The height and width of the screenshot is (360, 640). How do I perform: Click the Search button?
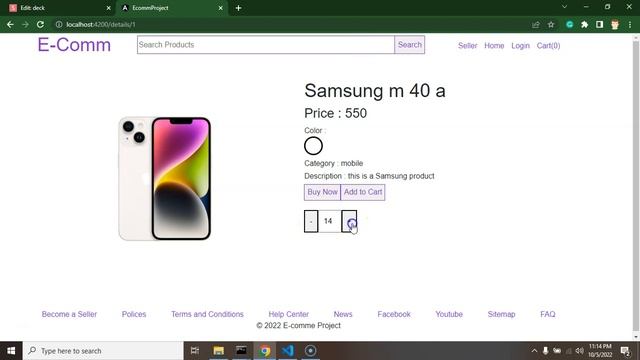pos(409,44)
